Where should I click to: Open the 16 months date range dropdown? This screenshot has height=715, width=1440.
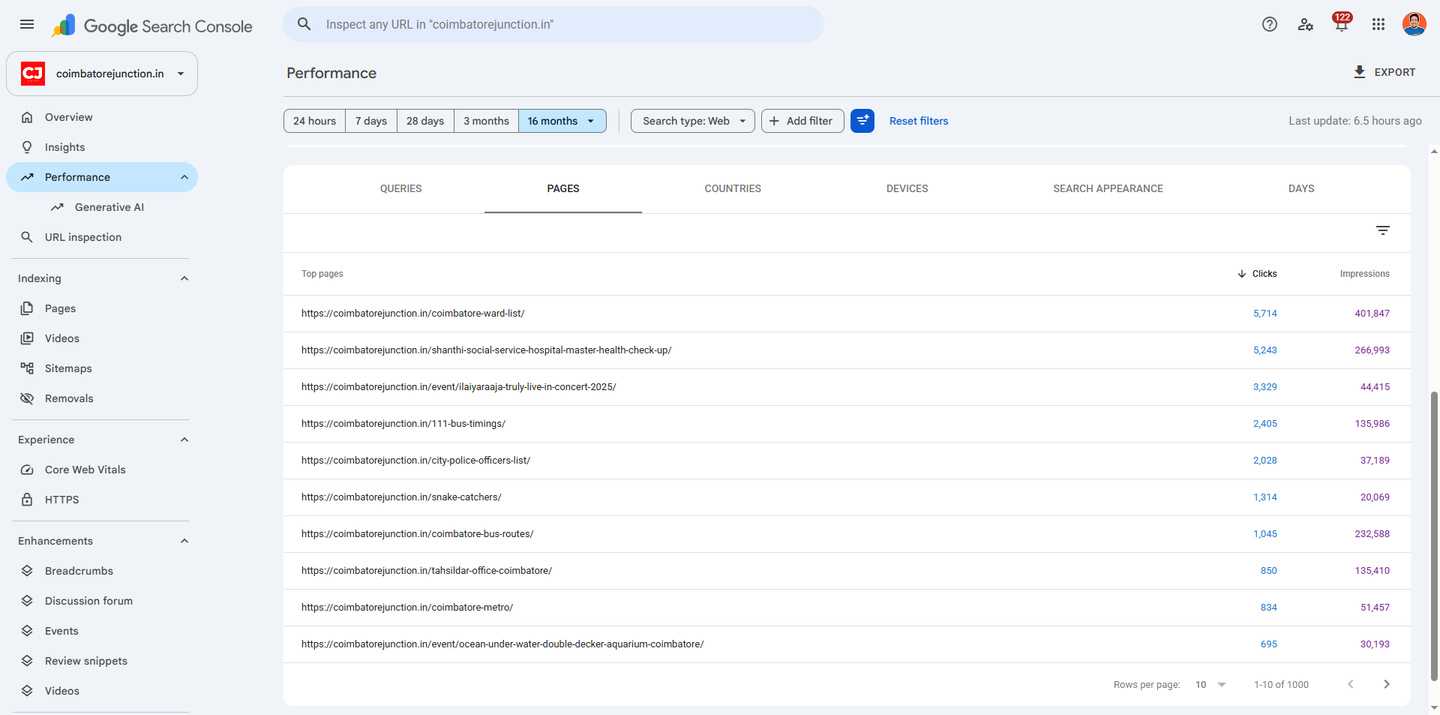click(x=562, y=121)
